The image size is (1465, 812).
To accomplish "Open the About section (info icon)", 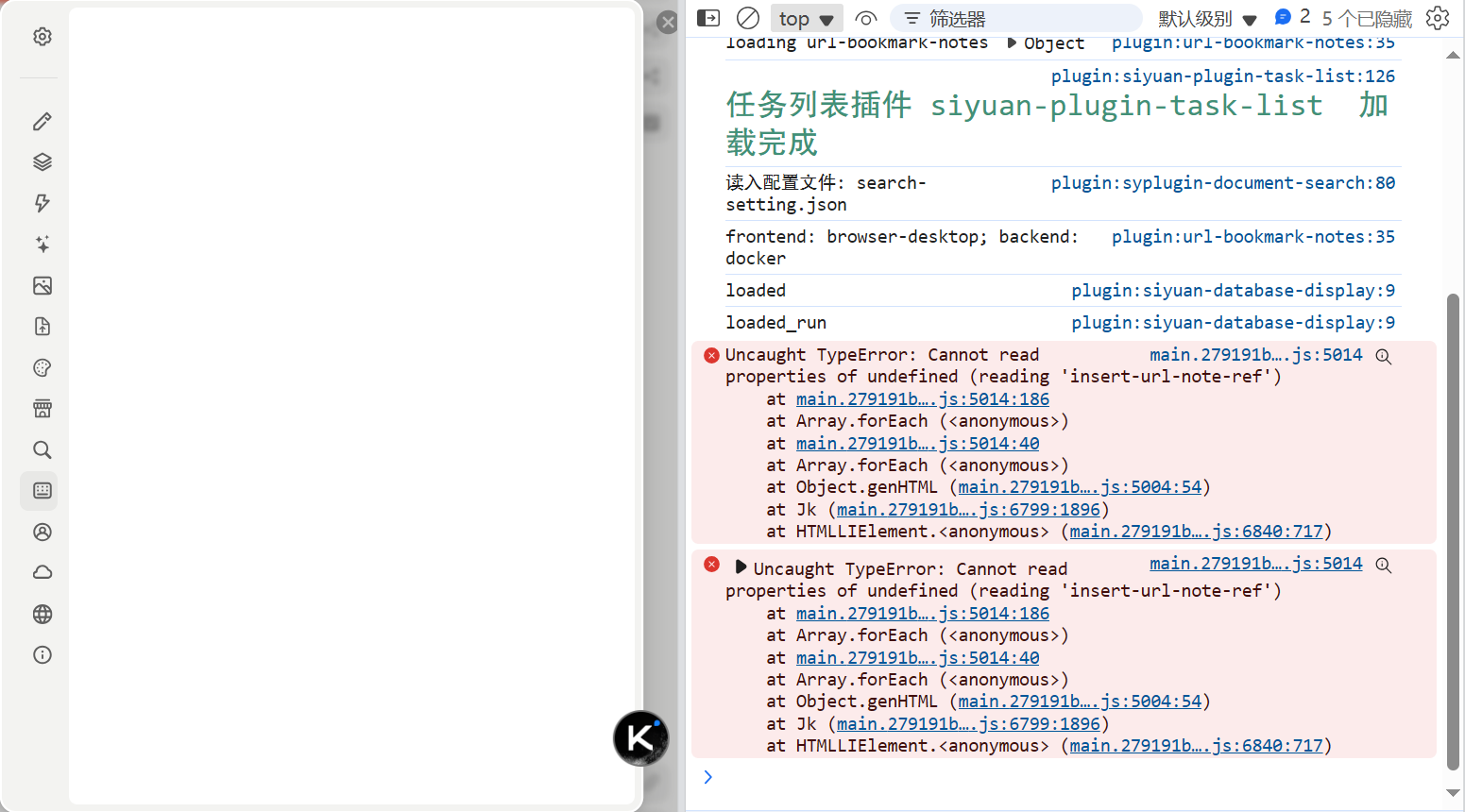I will click(x=43, y=655).
